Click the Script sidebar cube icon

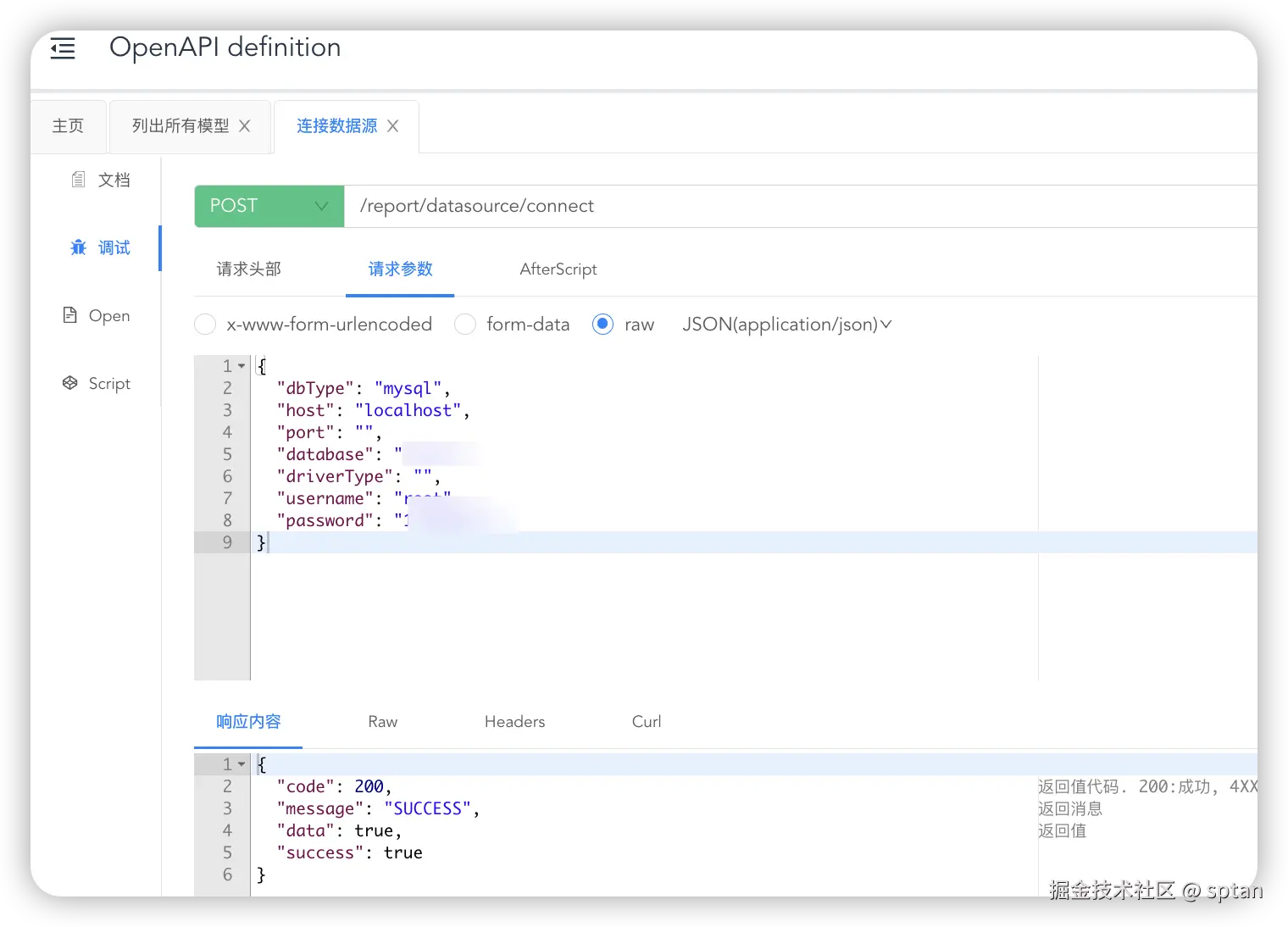(x=70, y=383)
